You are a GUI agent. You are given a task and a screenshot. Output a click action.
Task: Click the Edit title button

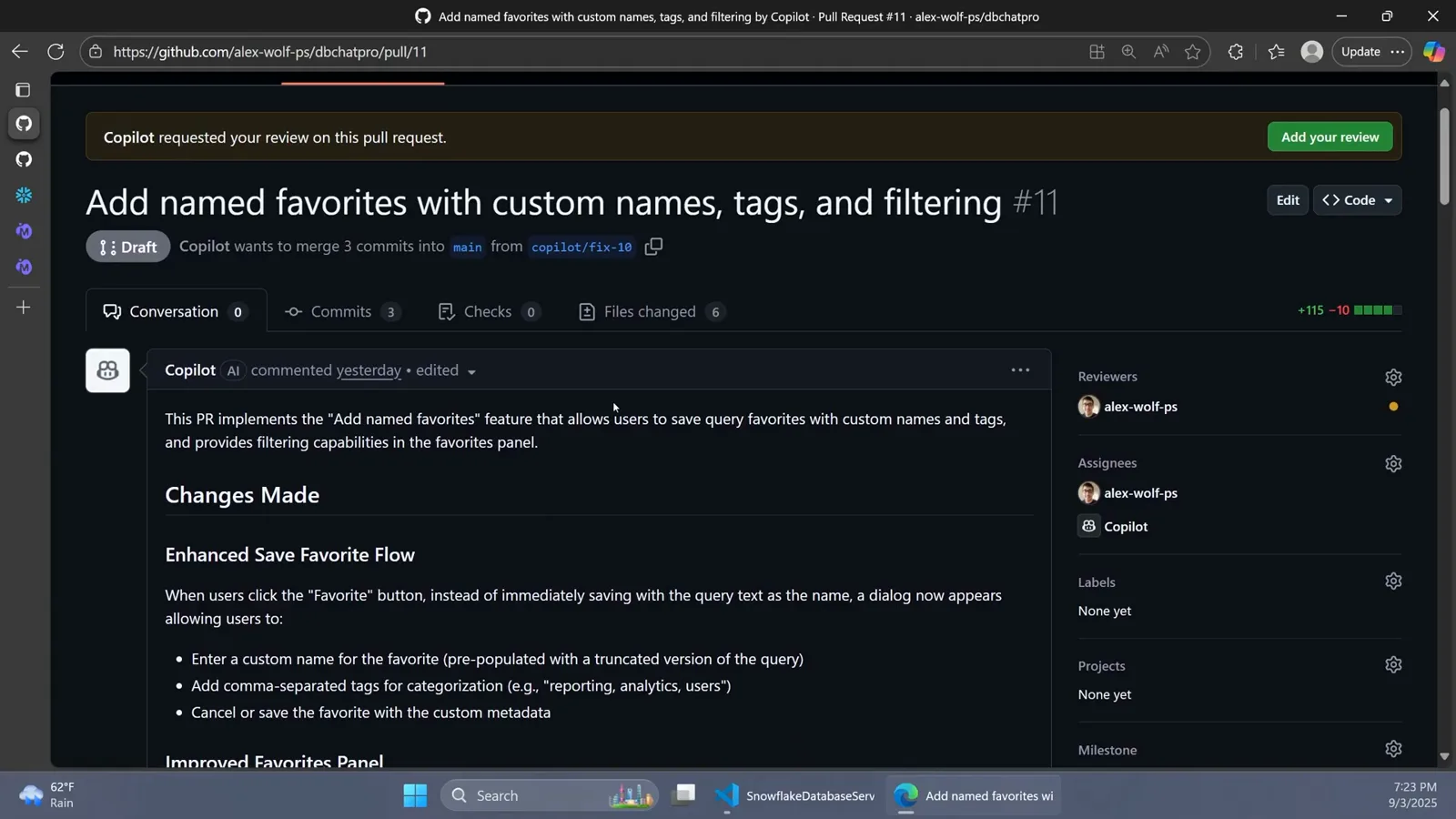tap(1288, 200)
